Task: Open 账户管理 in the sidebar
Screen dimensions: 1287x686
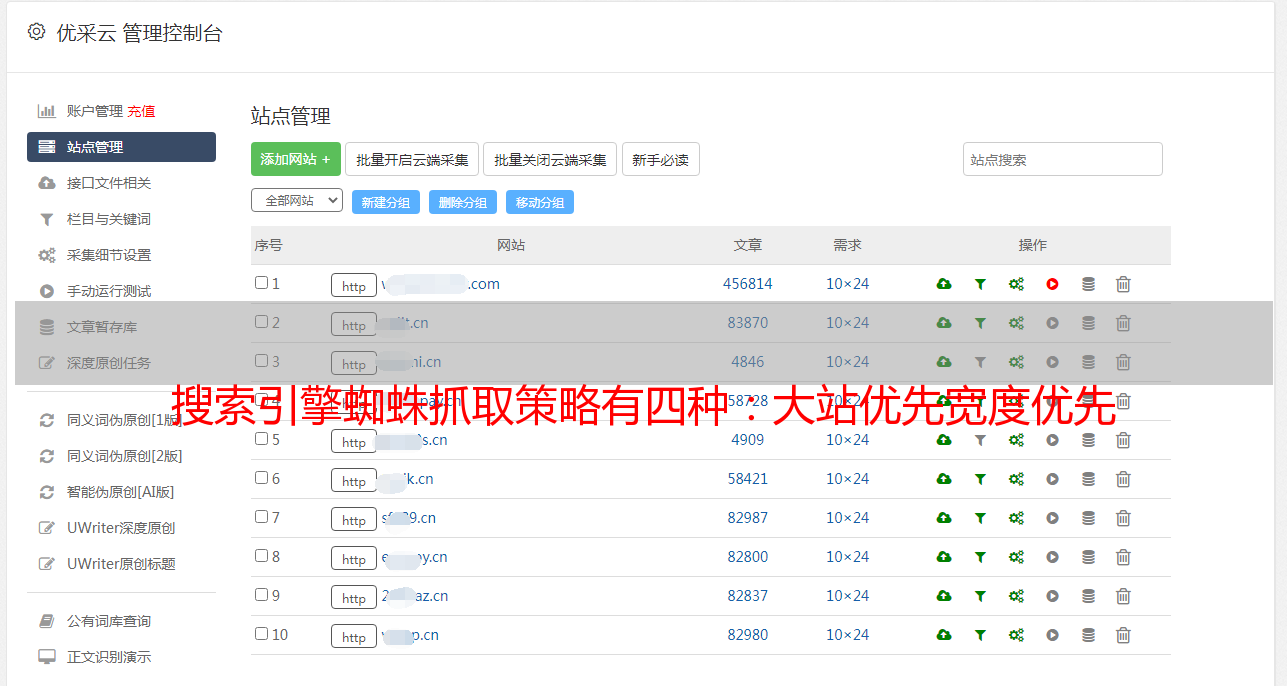Action: [x=95, y=111]
